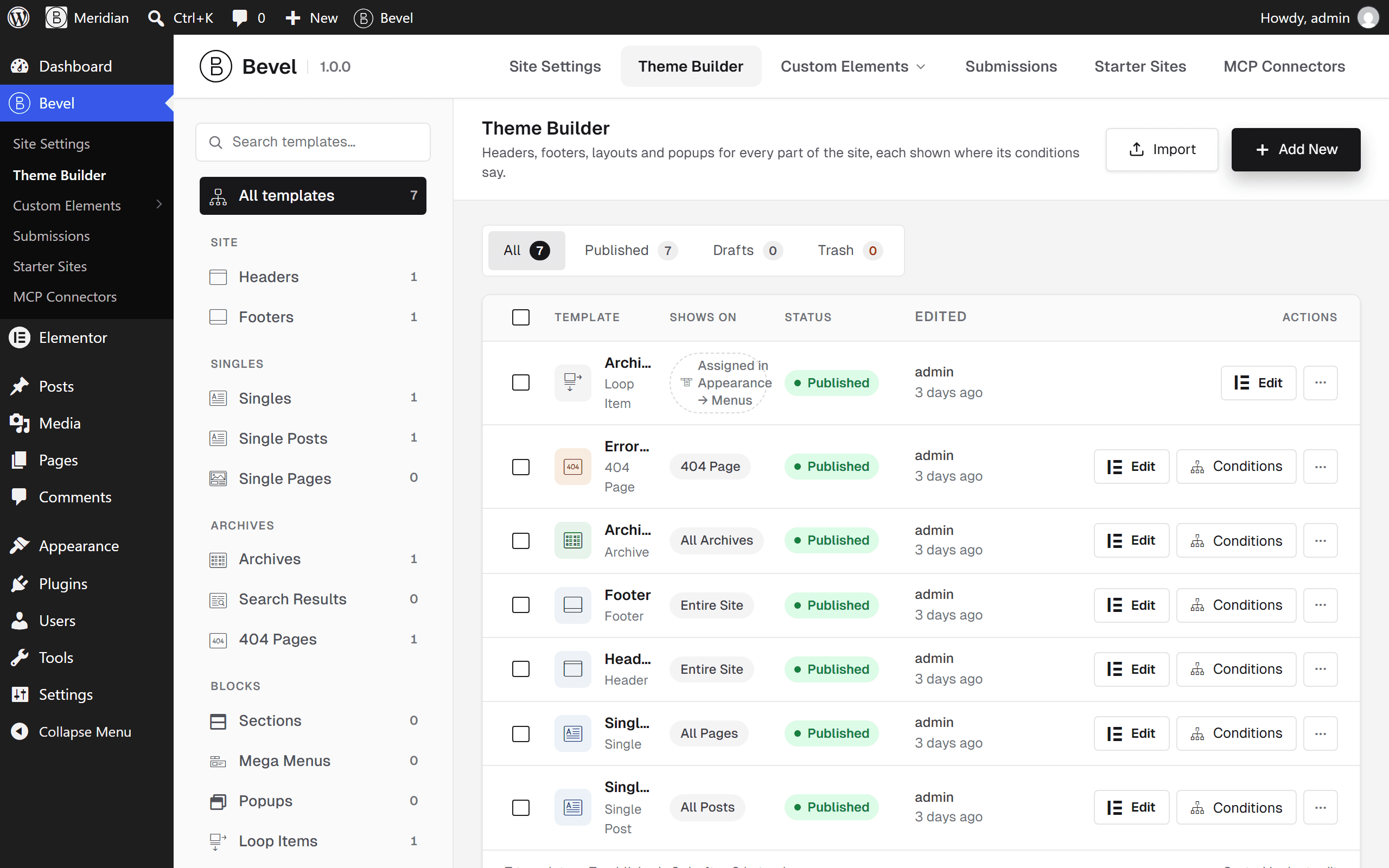Edit the Footer template

(x=1131, y=605)
